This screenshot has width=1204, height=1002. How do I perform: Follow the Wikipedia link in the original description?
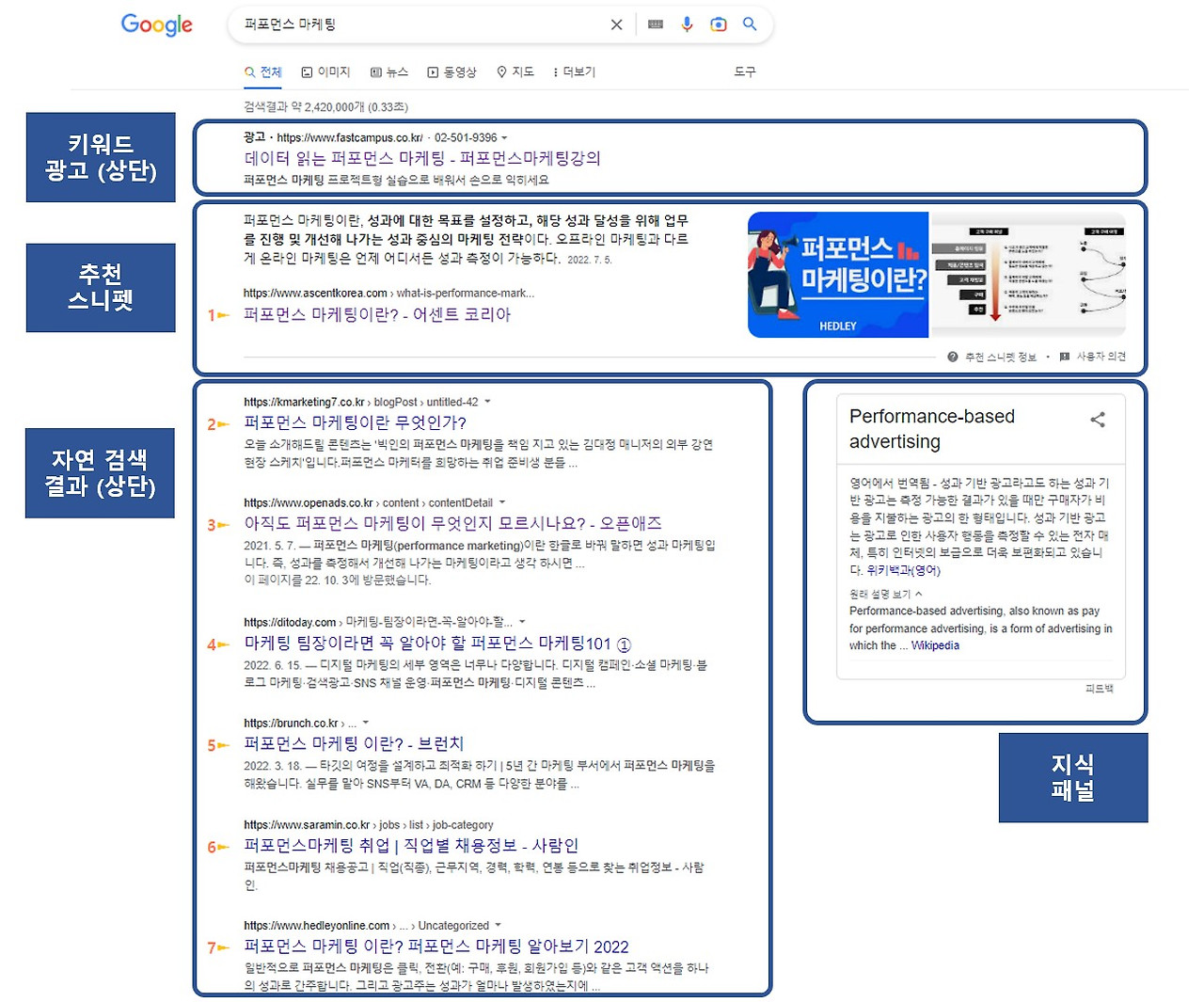tap(935, 645)
